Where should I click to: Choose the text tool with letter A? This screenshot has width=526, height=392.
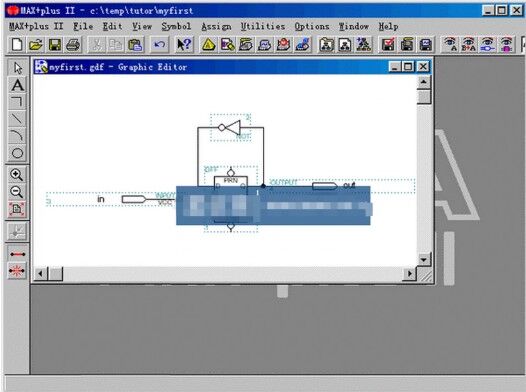point(17,85)
